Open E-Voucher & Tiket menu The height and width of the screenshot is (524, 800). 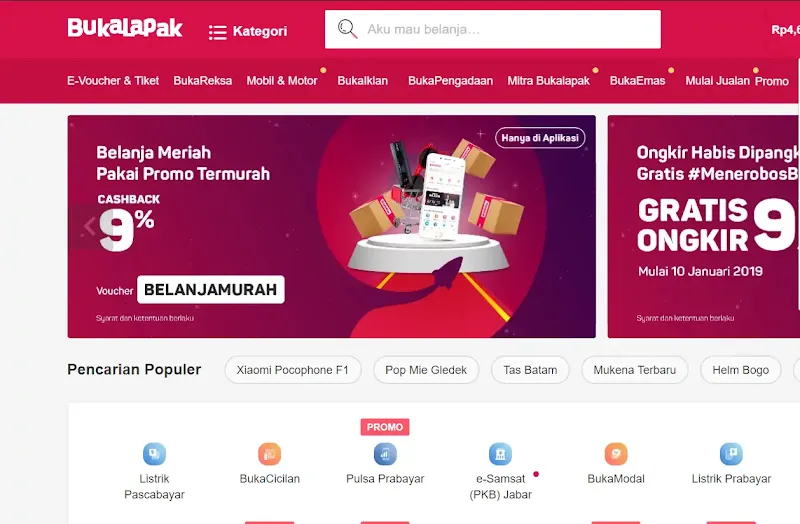[113, 81]
